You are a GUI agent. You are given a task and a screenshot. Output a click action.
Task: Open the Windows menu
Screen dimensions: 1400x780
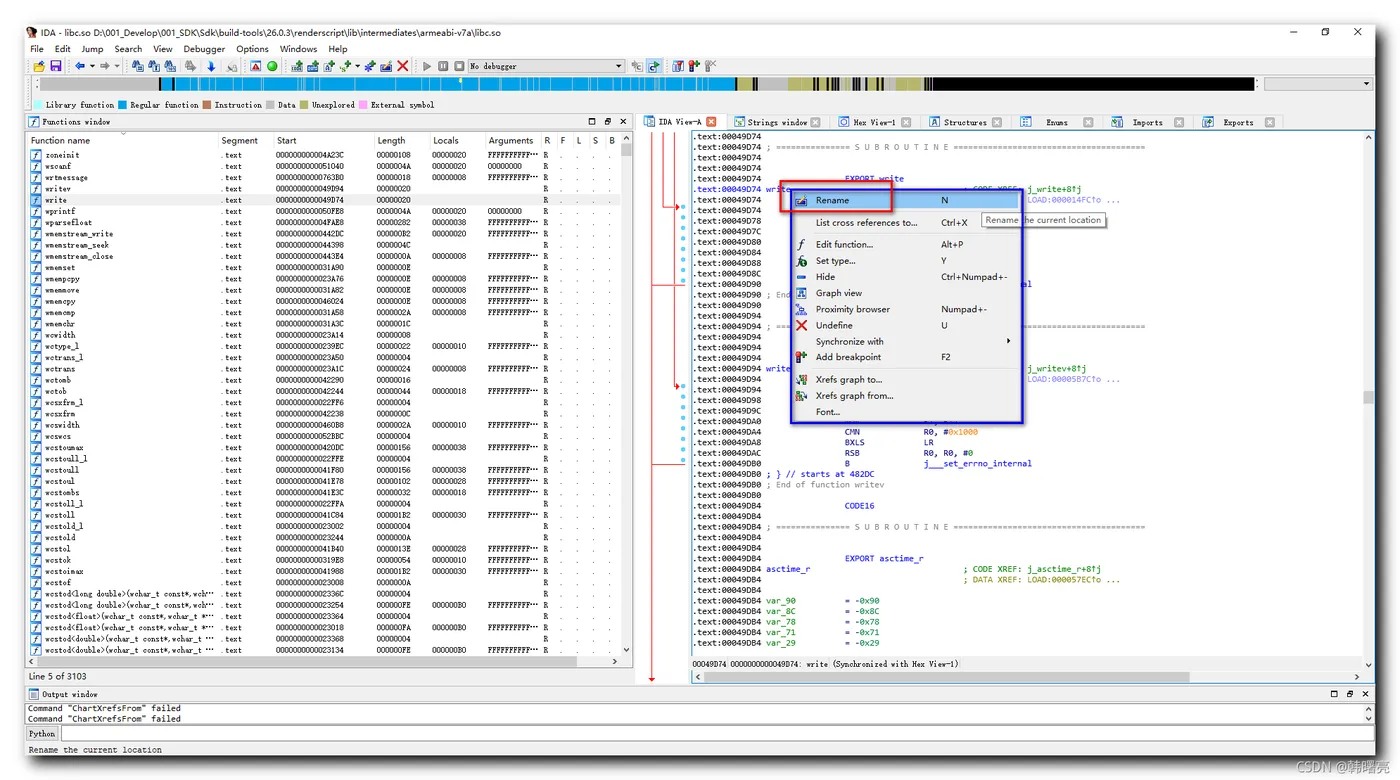pyautogui.click(x=298, y=48)
